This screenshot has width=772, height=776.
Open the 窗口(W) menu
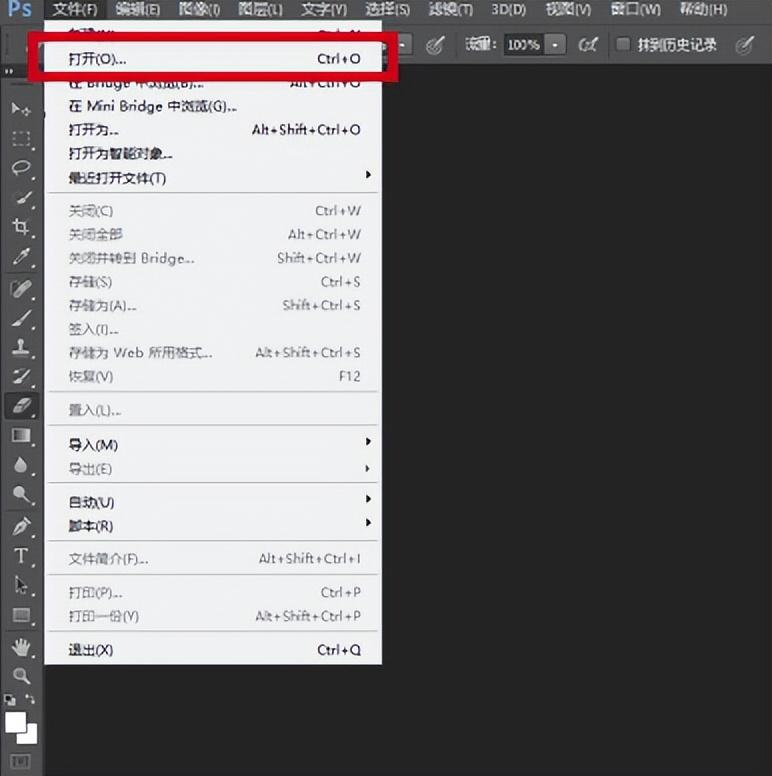coord(635,9)
